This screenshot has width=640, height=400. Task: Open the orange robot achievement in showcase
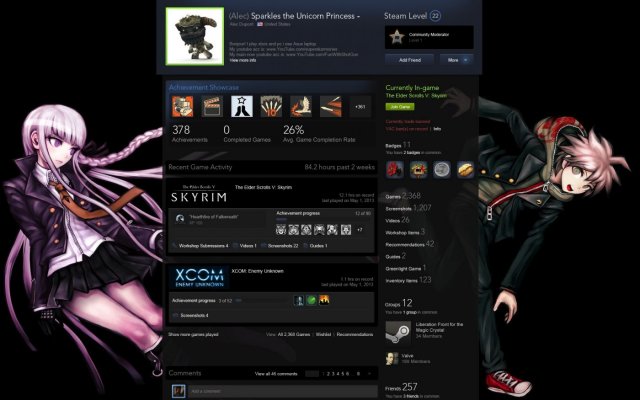pos(182,107)
